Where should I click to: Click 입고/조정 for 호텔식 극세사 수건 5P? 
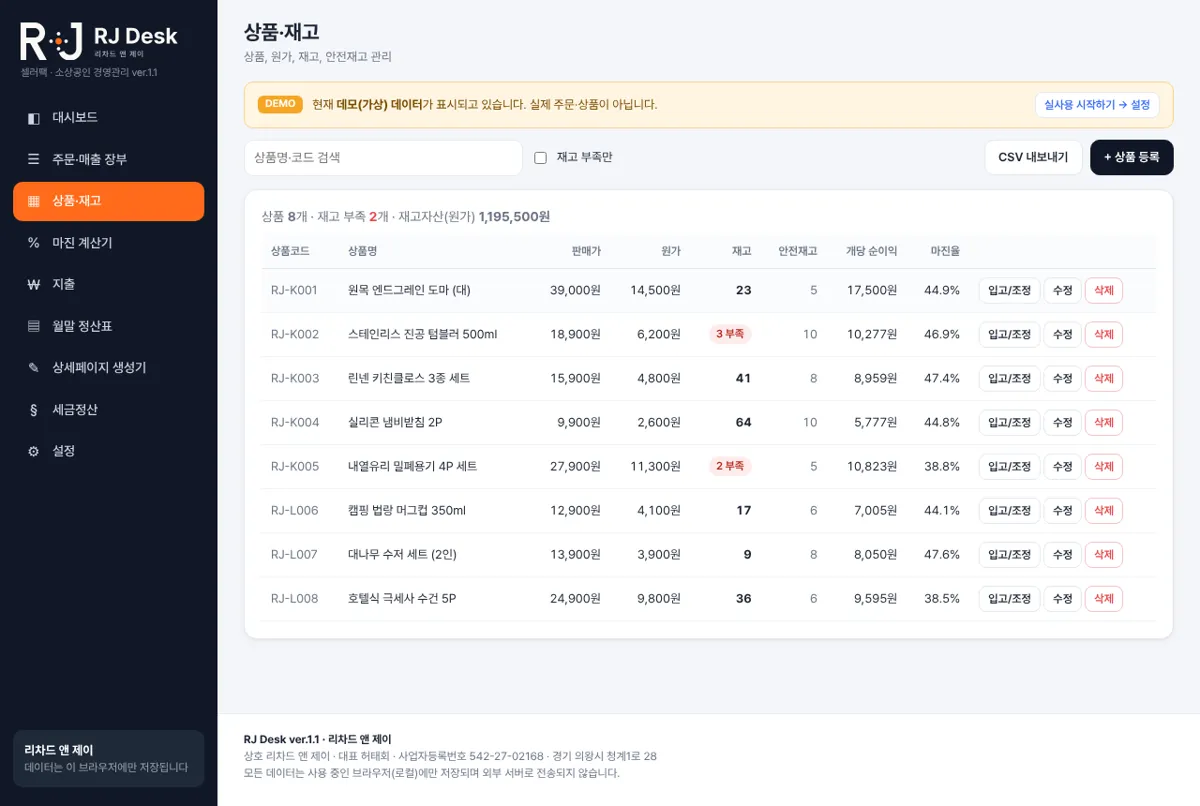(x=1009, y=598)
